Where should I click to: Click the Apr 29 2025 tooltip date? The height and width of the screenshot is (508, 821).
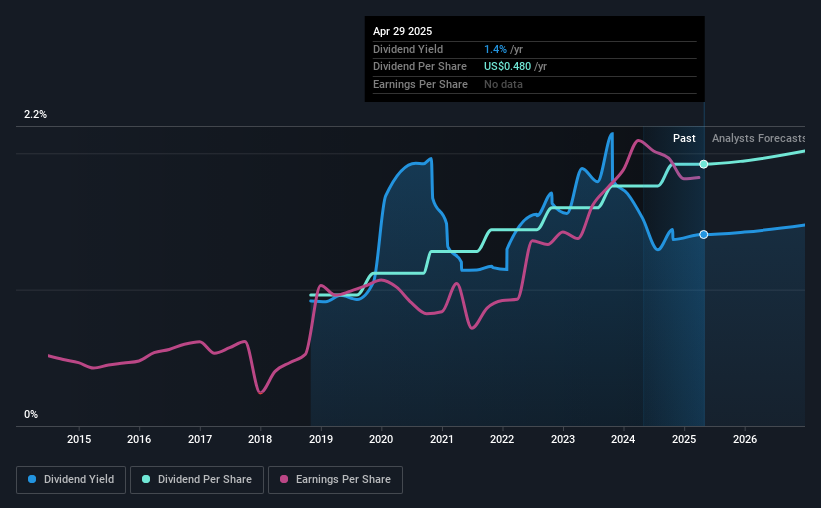pyautogui.click(x=403, y=31)
